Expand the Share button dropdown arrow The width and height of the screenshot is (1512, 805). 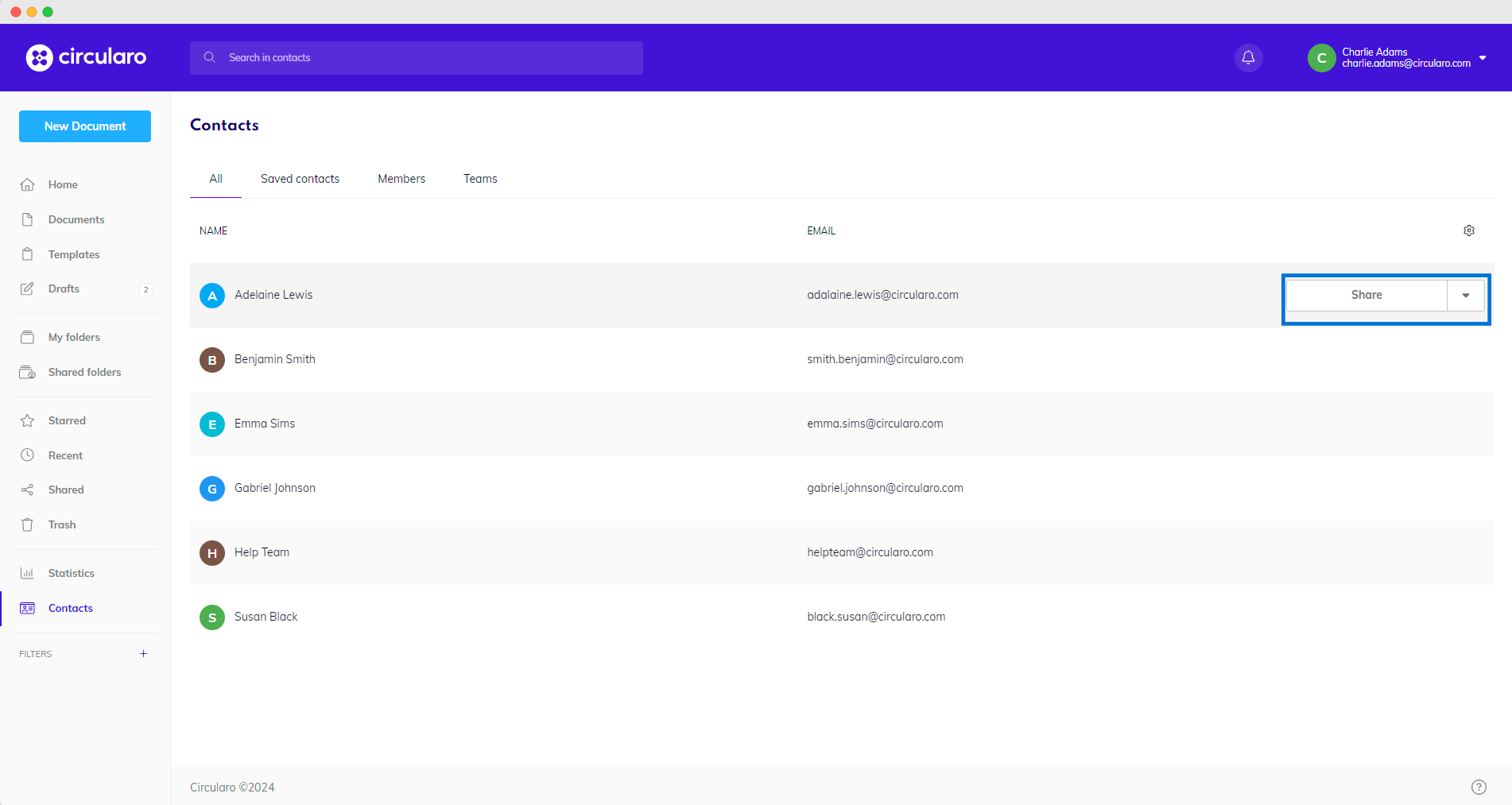[1465, 296]
